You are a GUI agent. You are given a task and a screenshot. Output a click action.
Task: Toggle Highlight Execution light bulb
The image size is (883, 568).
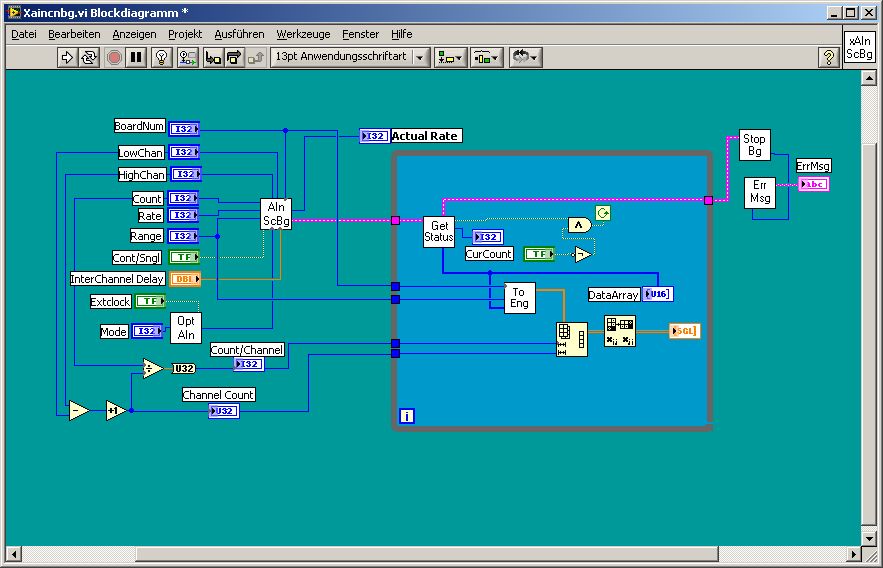pos(162,57)
